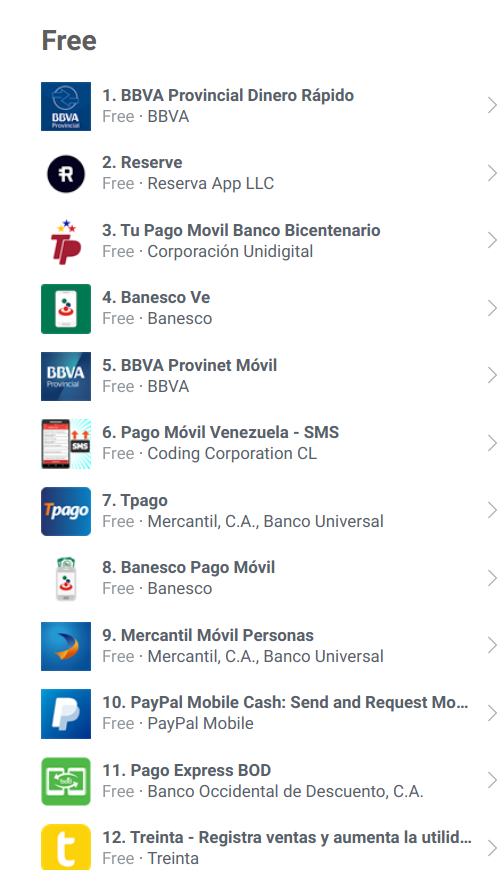
Task: Select the Tu Pago Movil TP icon
Action: coord(65,241)
